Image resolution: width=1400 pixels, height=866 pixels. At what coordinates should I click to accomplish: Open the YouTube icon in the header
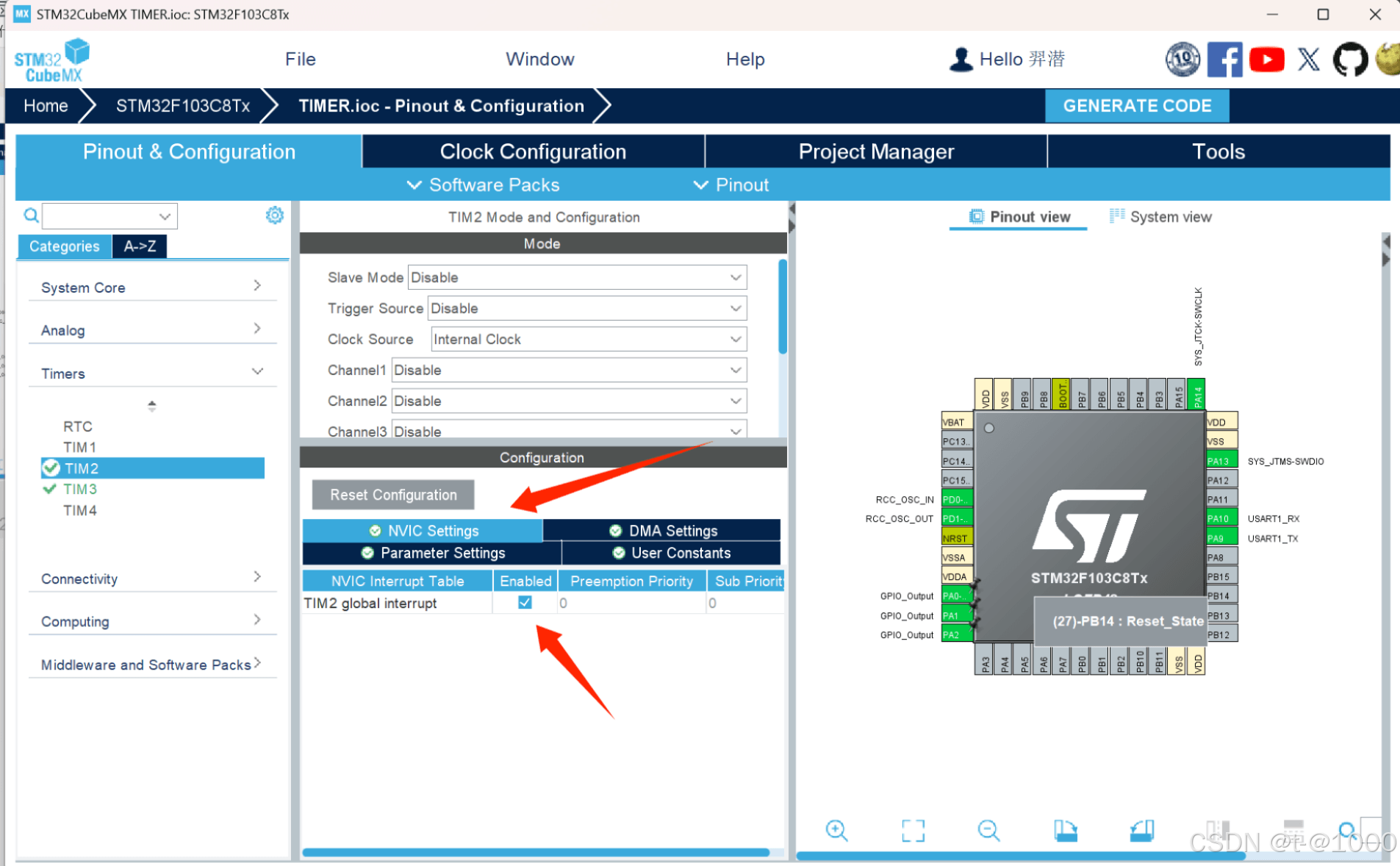coord(1266,60)
